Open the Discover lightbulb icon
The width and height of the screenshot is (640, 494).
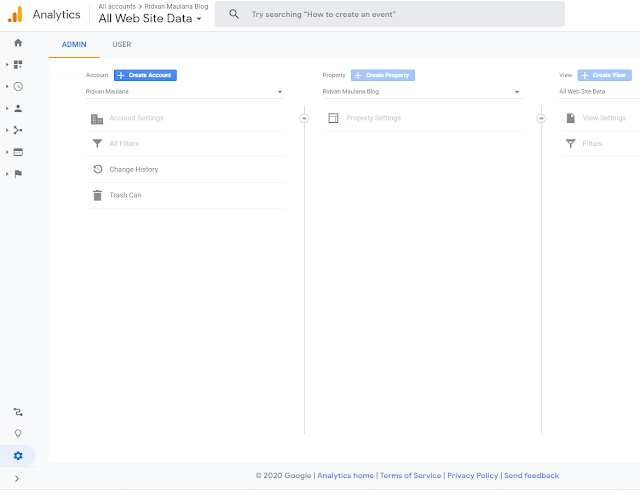[x=18, y=434]
